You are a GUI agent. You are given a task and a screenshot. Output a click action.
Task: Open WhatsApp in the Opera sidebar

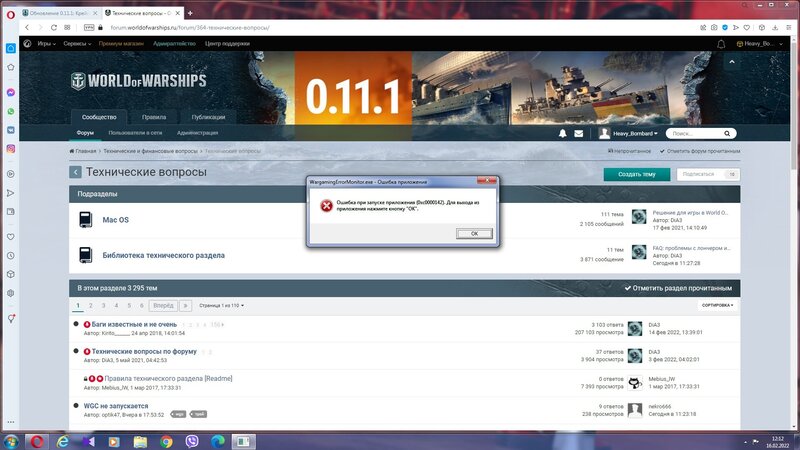10,111
